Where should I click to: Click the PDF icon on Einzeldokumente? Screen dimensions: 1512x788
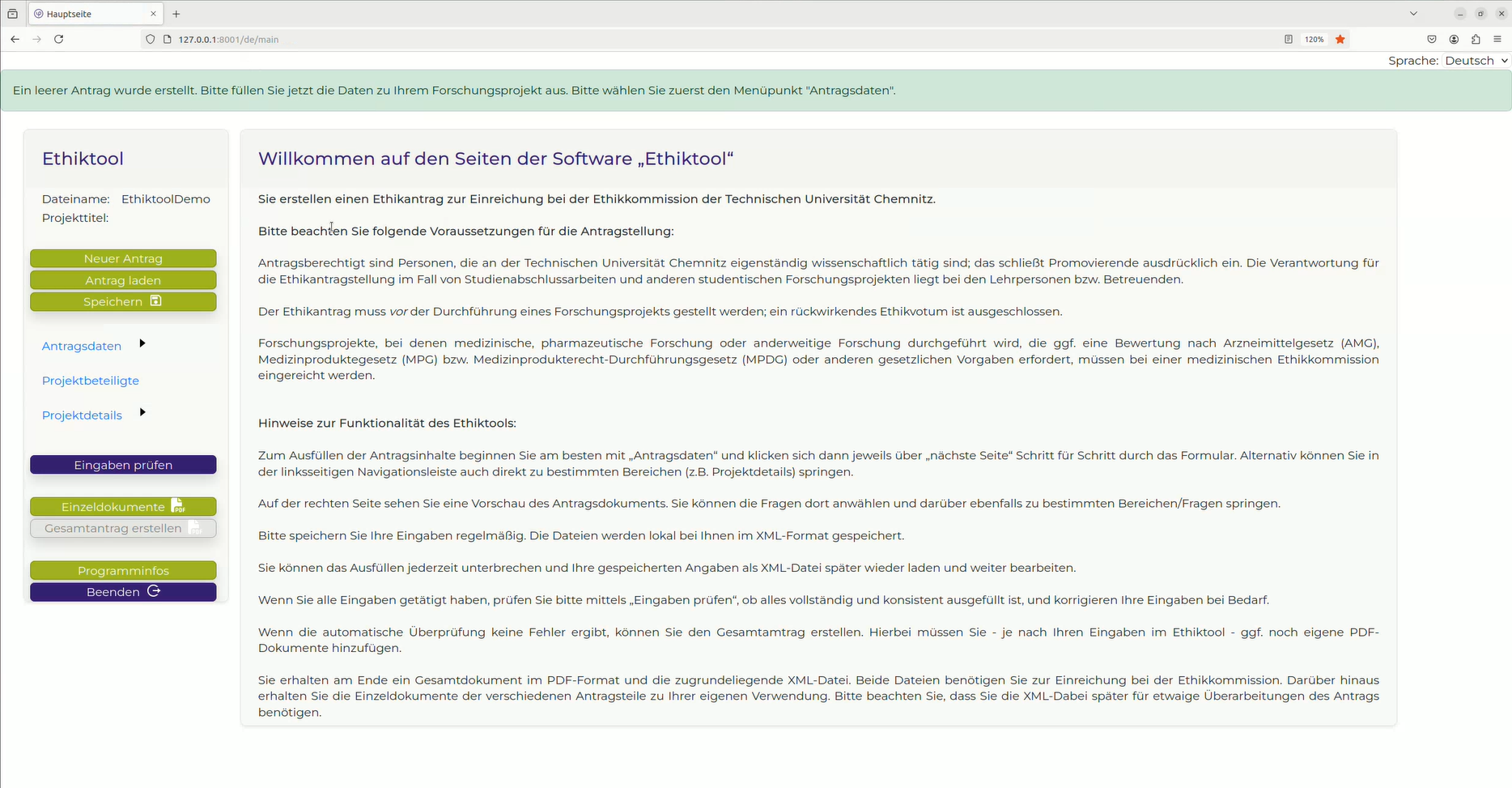(178, 506)
